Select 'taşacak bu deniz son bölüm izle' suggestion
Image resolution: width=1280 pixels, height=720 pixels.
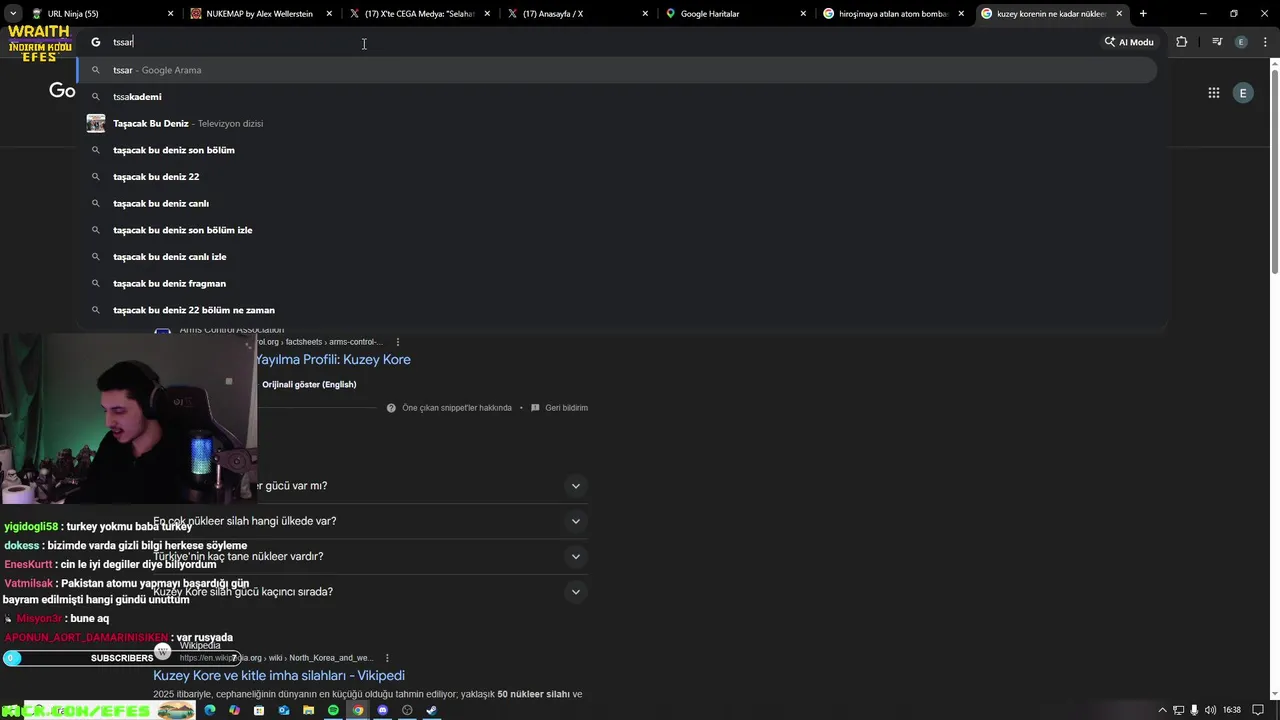(x=618, y=230)
